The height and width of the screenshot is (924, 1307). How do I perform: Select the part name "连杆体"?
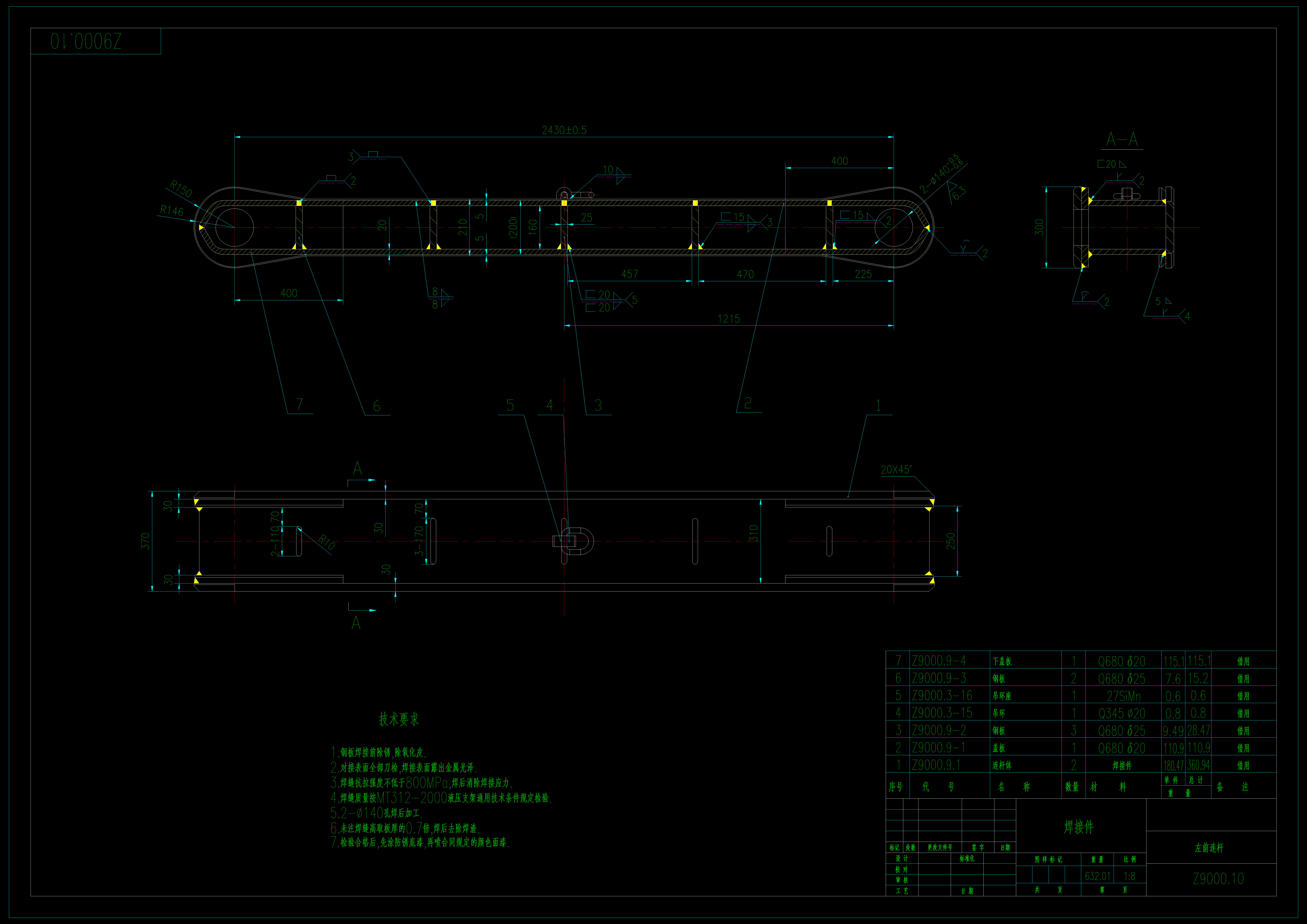(1002, 766)
